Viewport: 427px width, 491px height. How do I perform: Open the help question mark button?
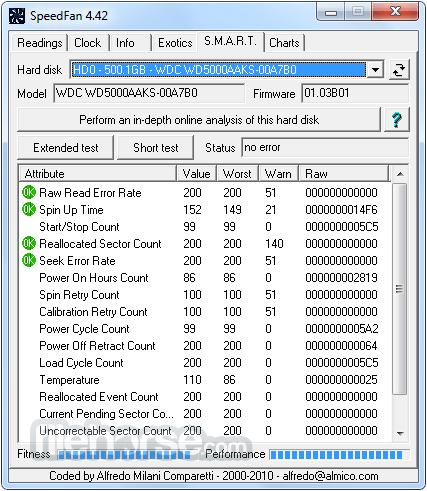coord(397,120)
